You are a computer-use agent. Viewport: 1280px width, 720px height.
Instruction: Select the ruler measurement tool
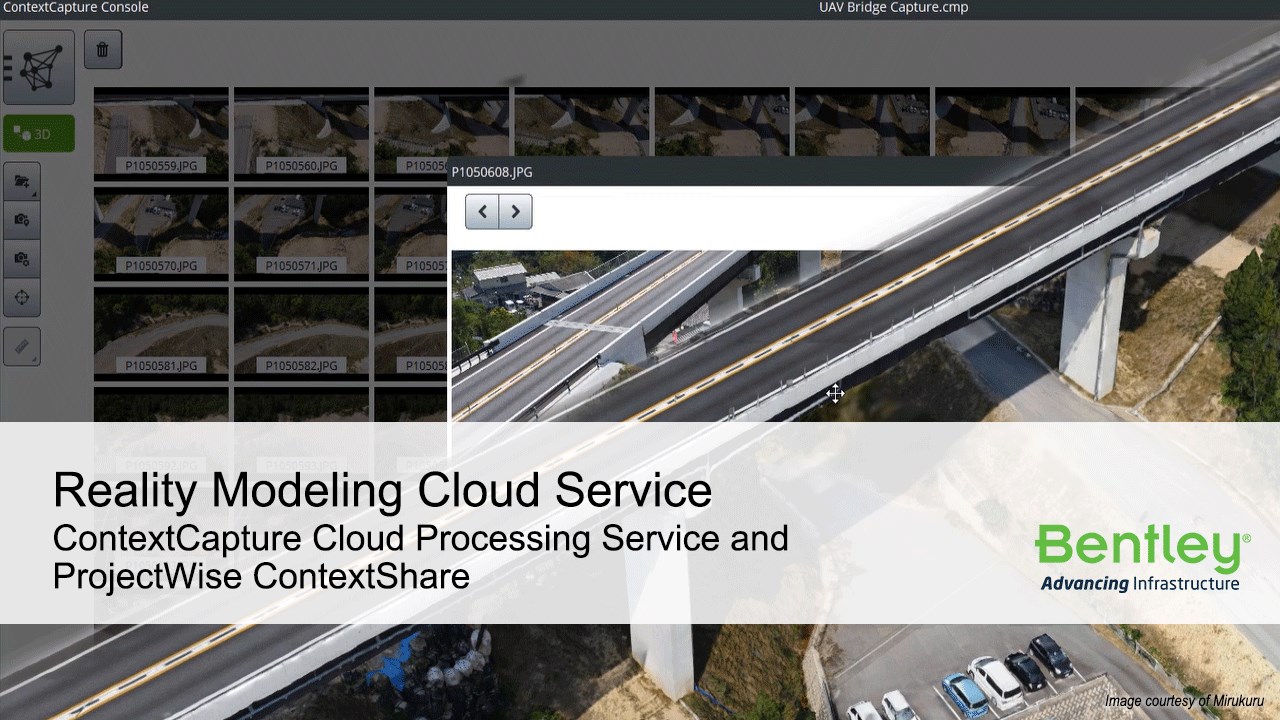[22, 346]
